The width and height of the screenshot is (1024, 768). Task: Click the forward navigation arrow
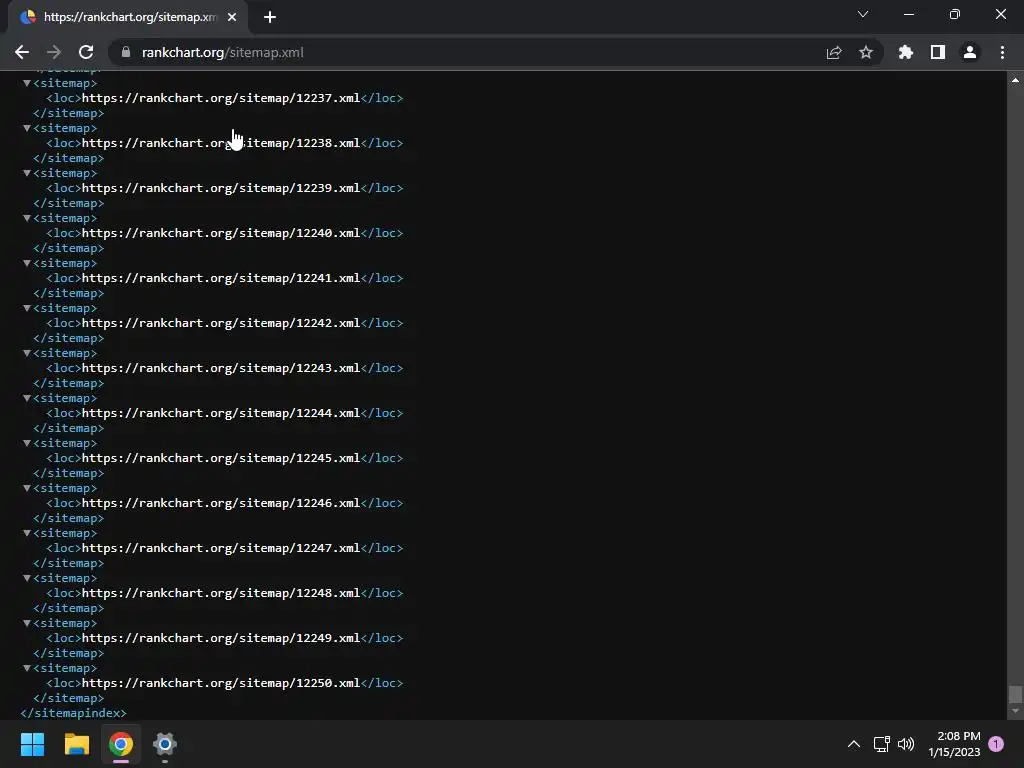point(54,52)
